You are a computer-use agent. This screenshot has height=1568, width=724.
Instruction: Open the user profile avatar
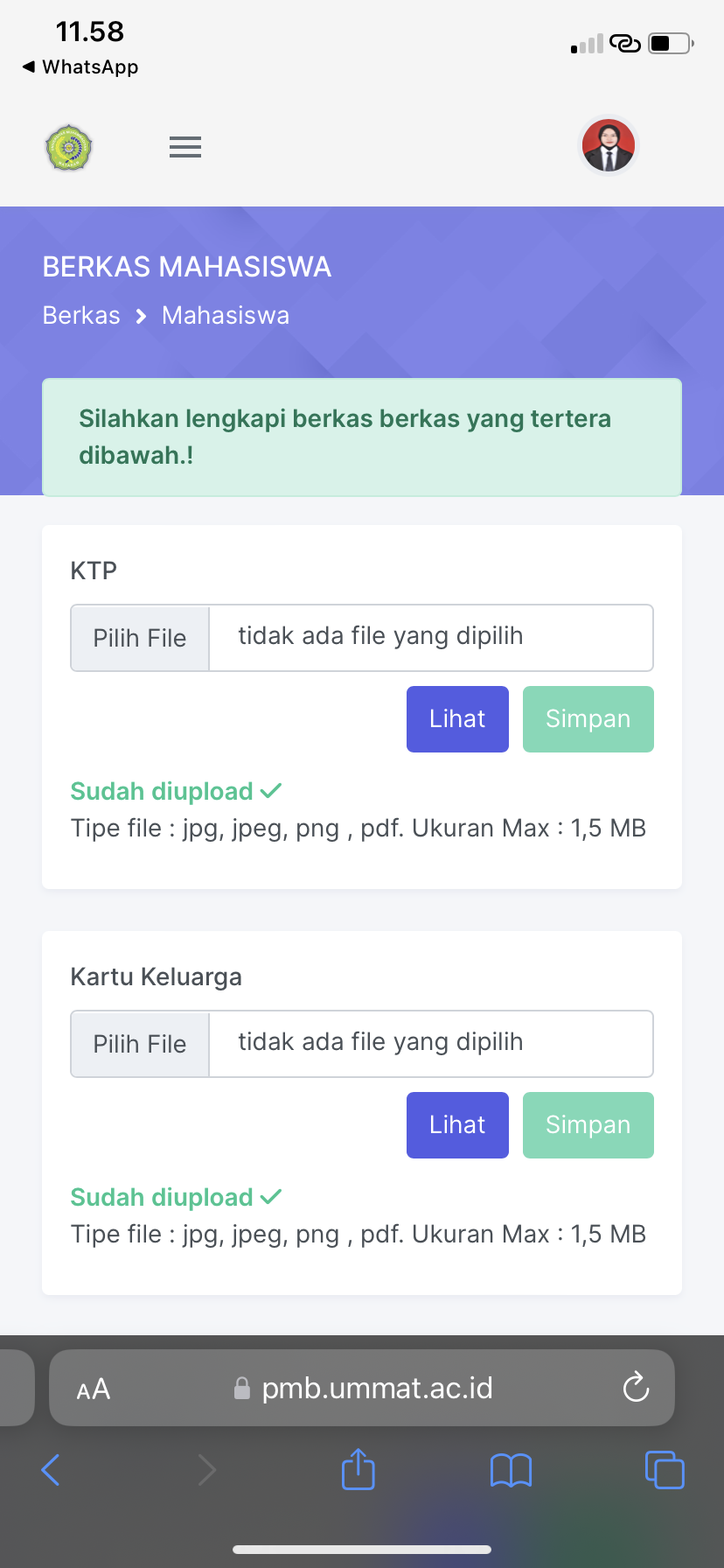coord(609,146)
